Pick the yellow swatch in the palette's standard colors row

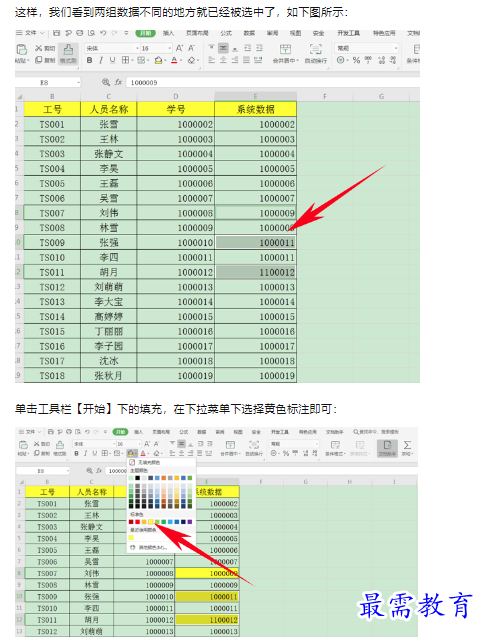[x=151, y=522]
